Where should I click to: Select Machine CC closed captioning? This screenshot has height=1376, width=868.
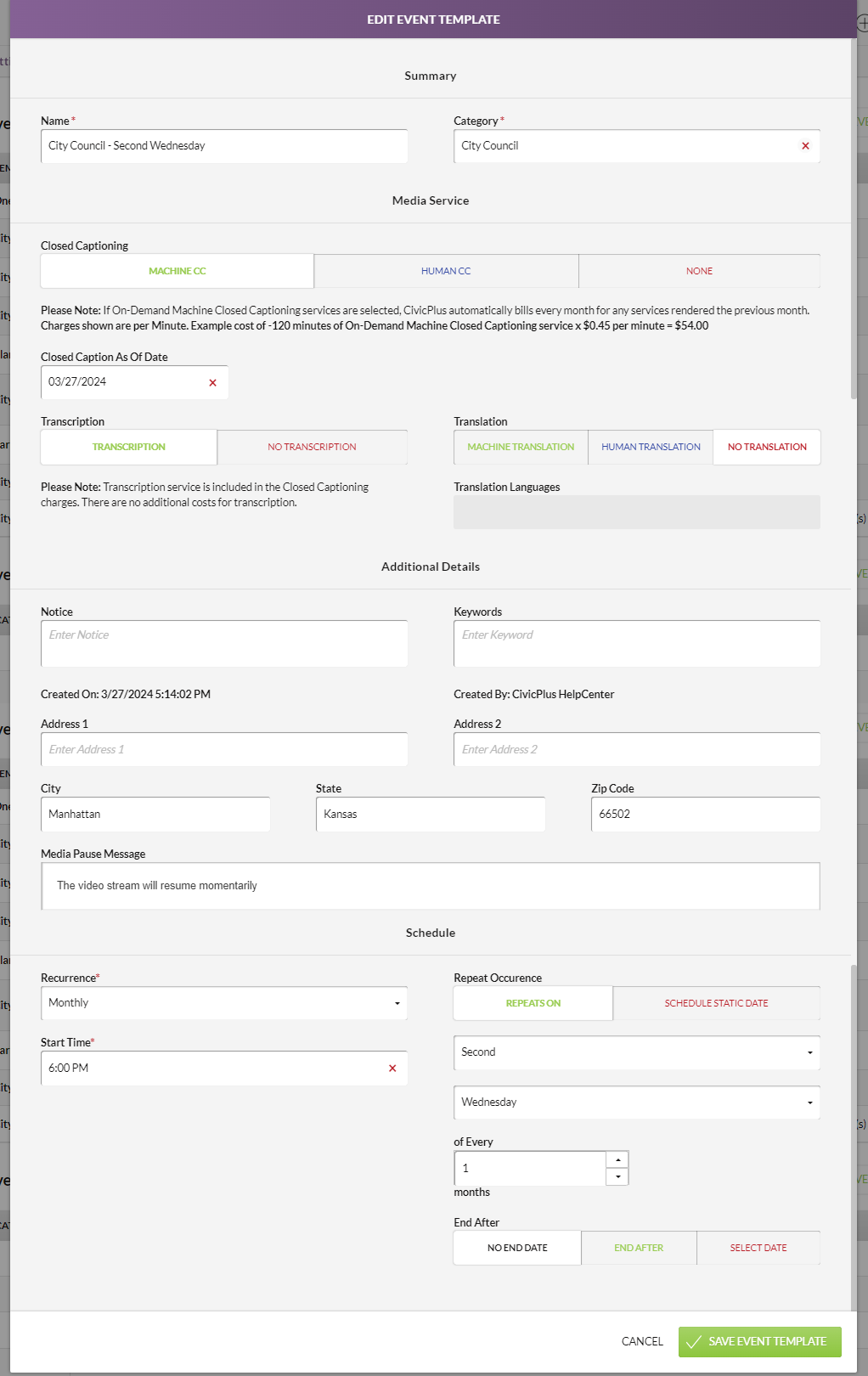[178, 271]
